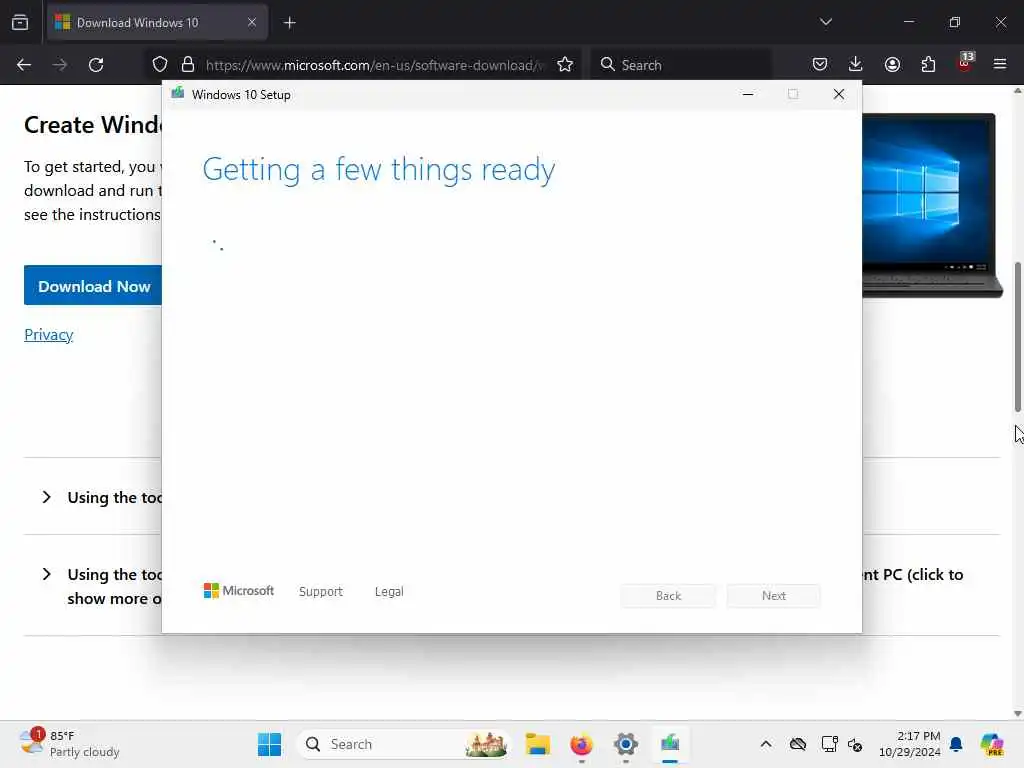
Task: Click the page vertical scrollbar thumb
Action: pos(1017,336)
